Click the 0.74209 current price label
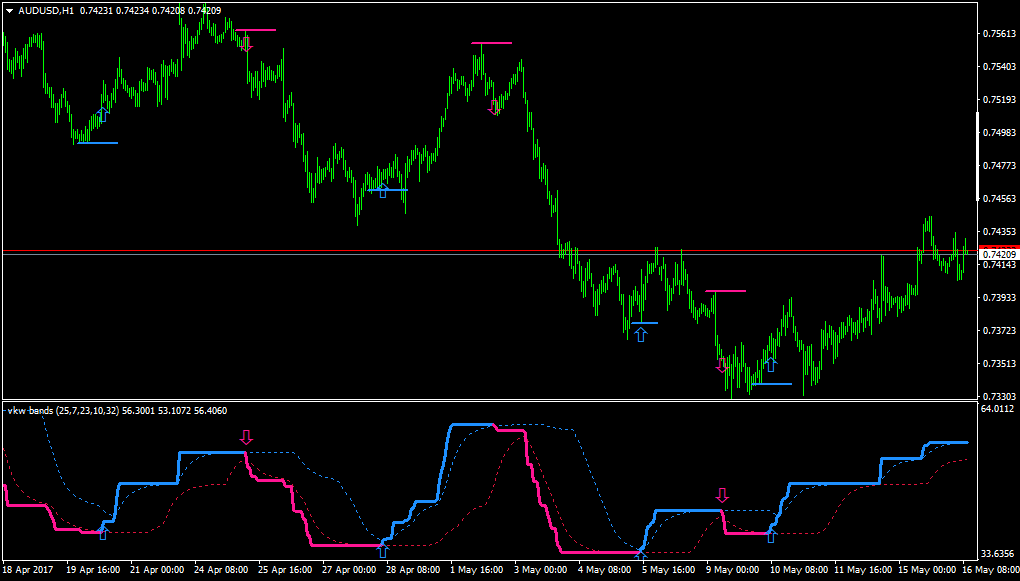This screenshot has height=581, width=1020. (x=1000, y=254)
